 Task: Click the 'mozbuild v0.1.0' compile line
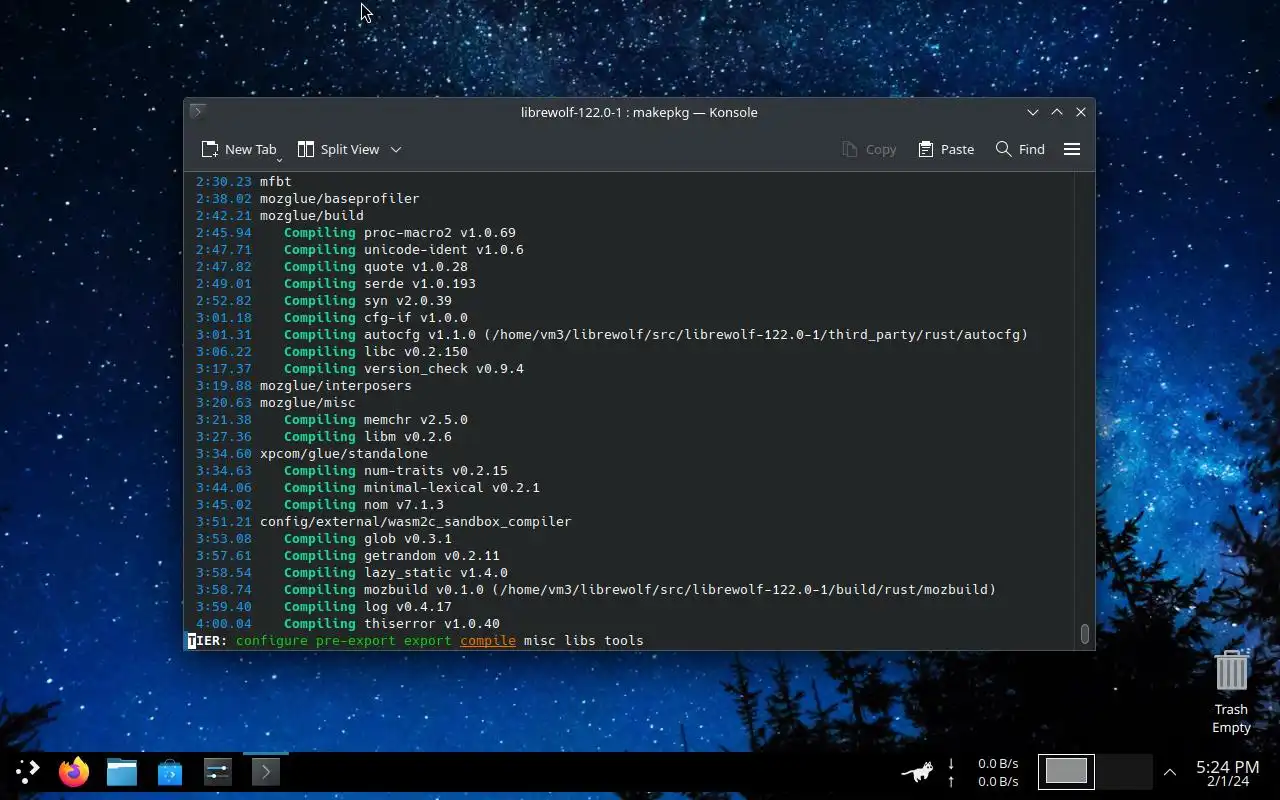point(596,589)
